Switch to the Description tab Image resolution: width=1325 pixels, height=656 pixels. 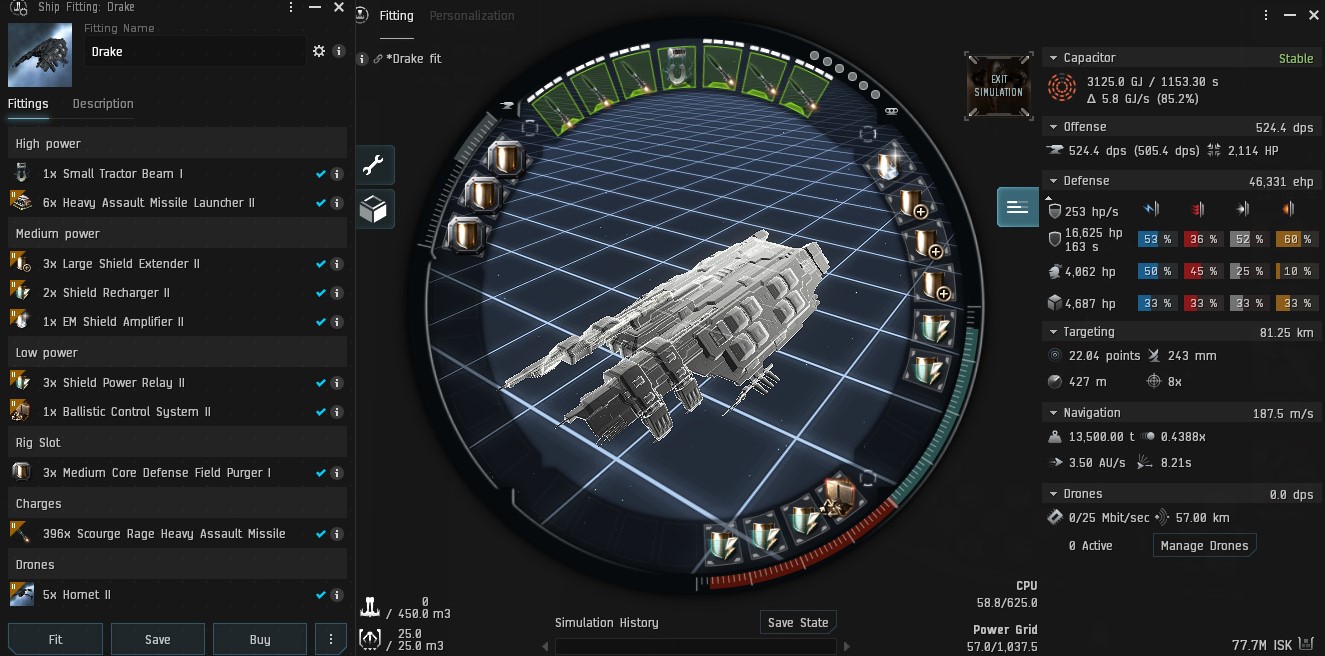point(103,104)
